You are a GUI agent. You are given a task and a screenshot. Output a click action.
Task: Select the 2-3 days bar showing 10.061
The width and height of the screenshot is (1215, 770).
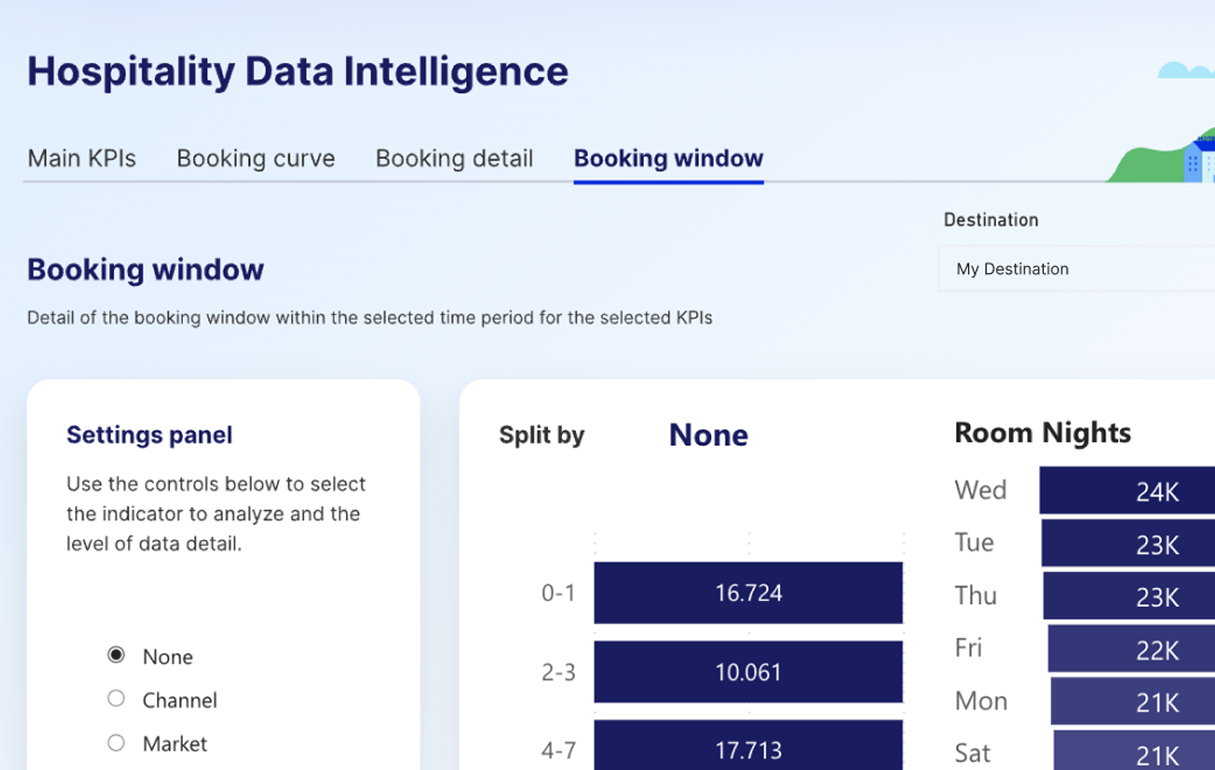(x=748, y=672)
